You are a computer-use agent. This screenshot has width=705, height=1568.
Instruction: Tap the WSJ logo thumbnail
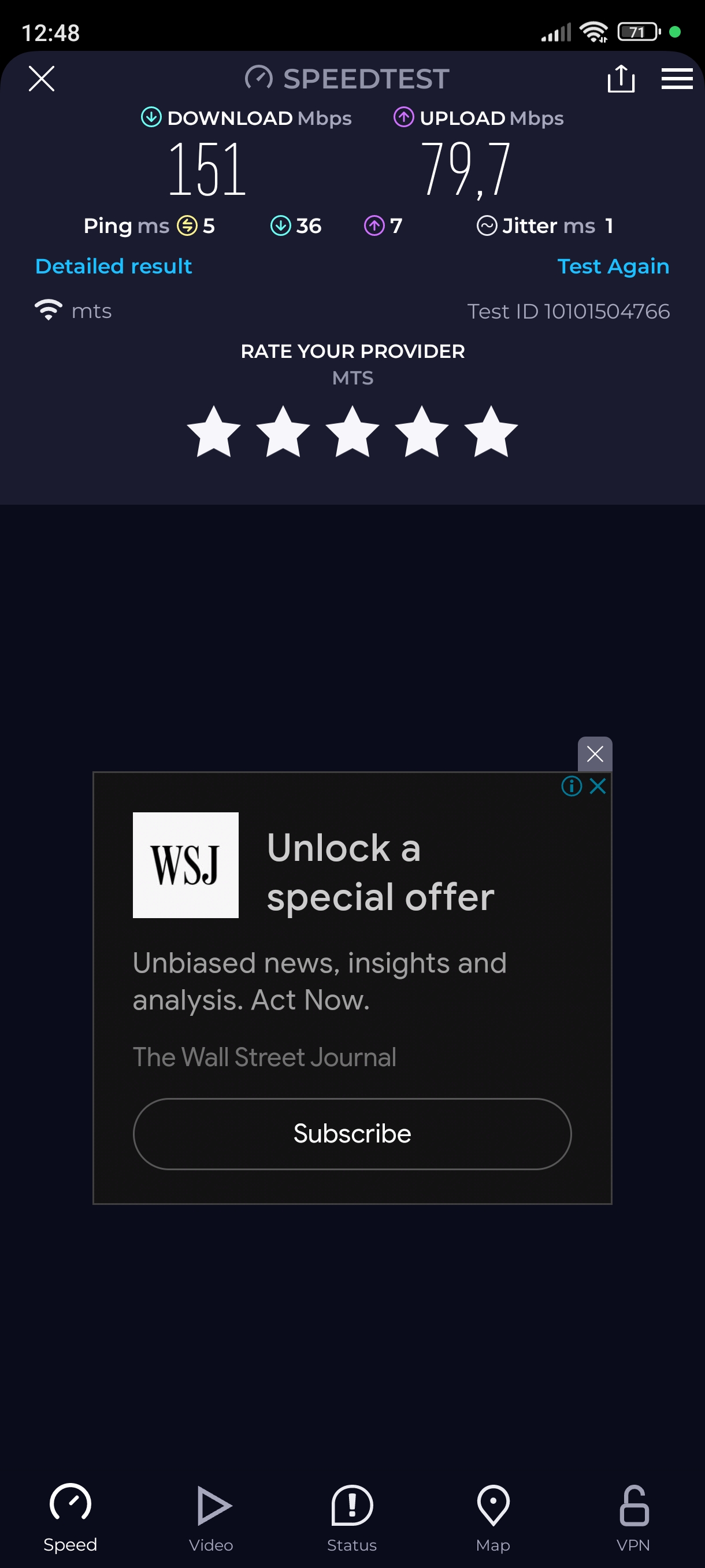coord(185,865)
